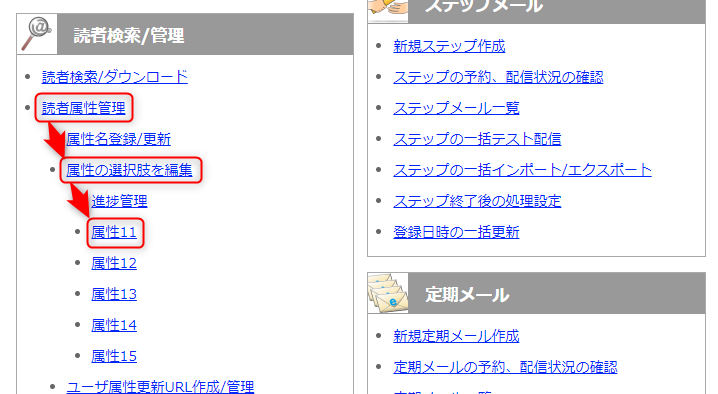Open 読者属性管理 link
This screenshot has height=394, width=718.
tap(83, 108)
